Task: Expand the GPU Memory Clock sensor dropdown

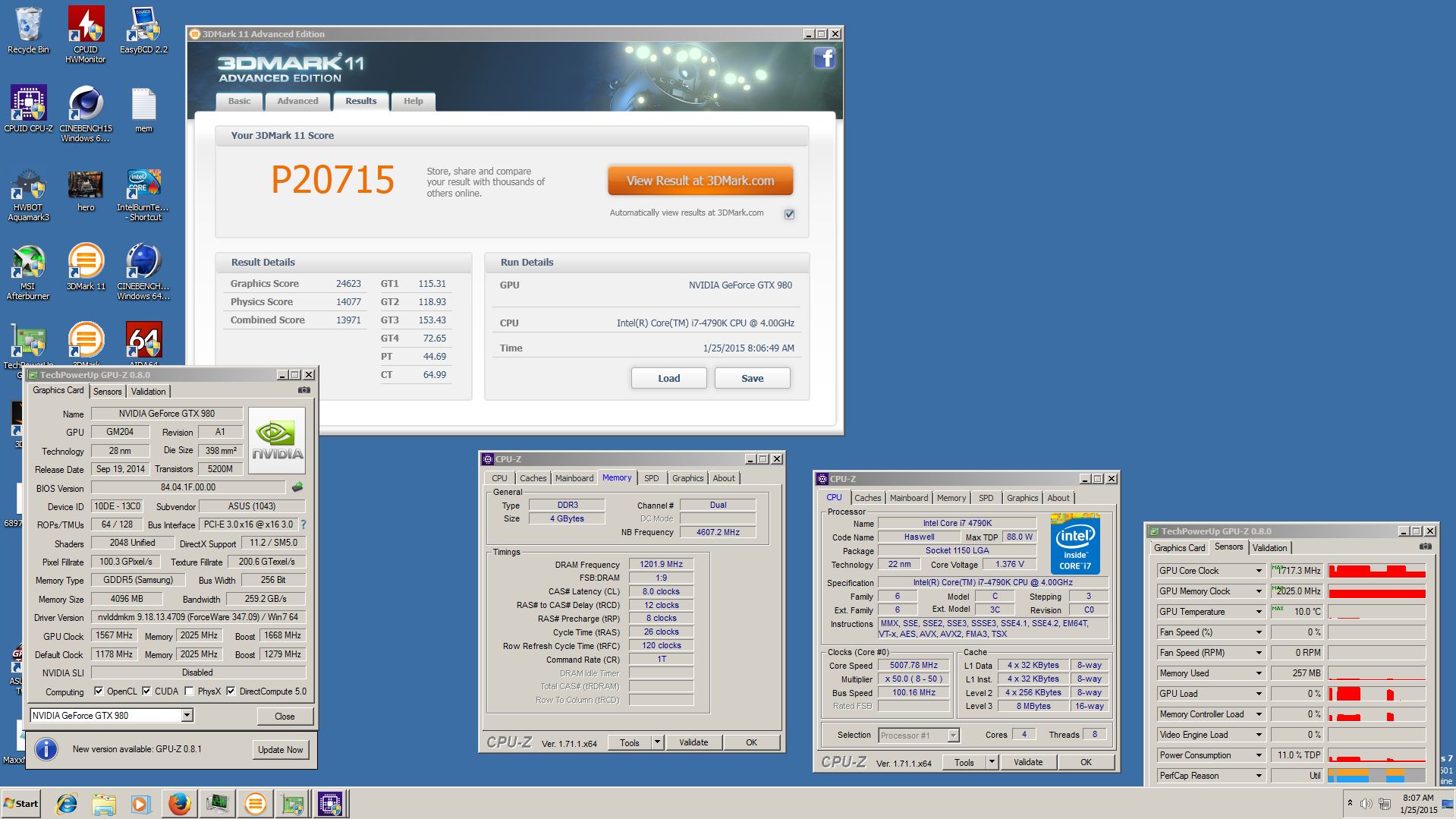Action: point(1259,591)
